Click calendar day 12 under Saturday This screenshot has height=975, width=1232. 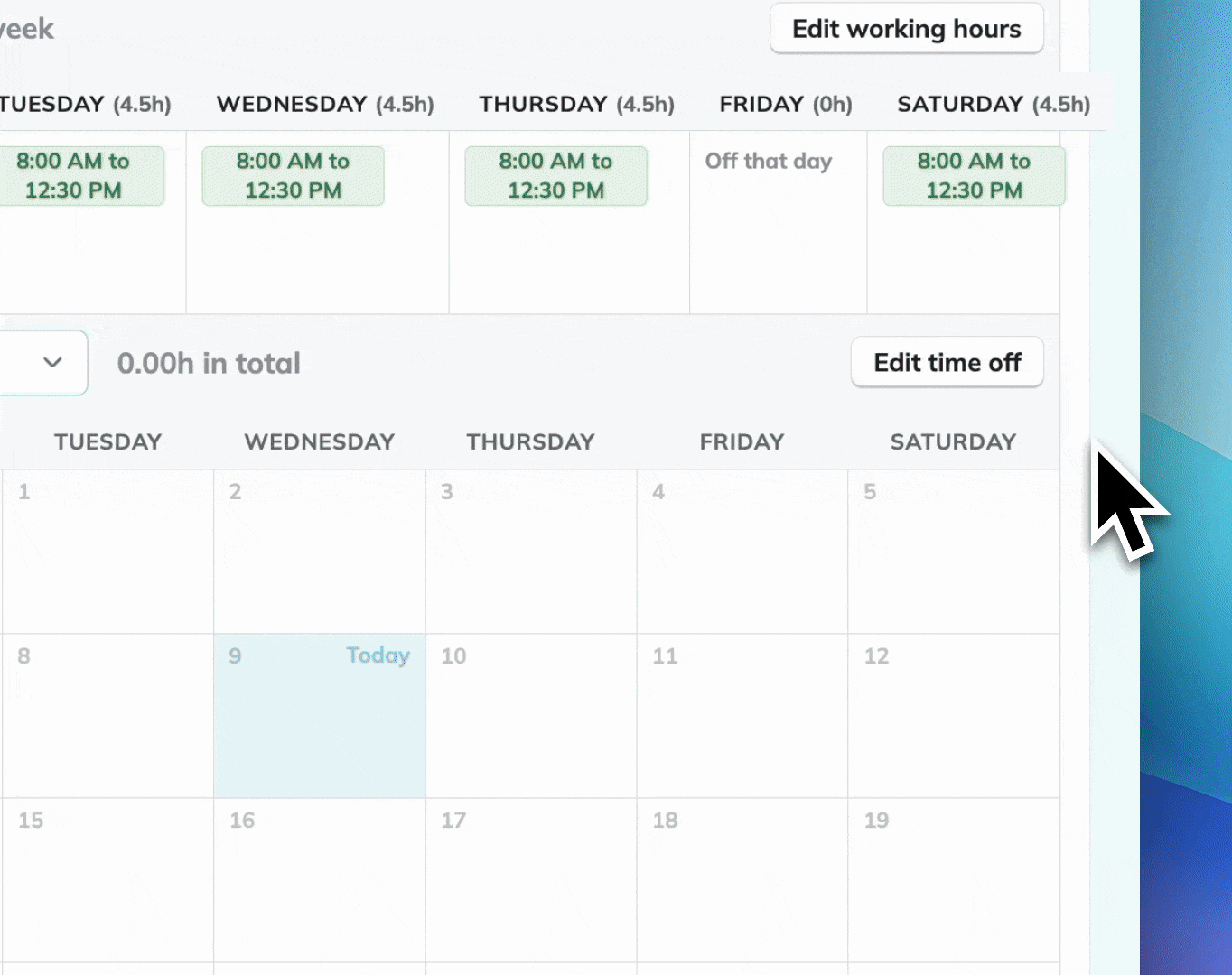tap(953, 715)
